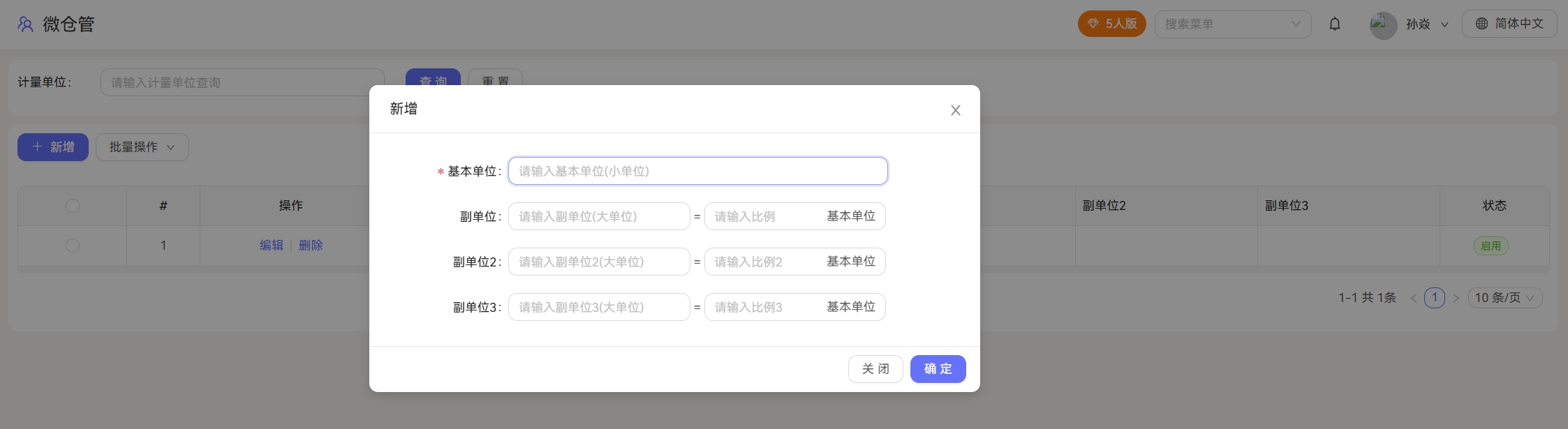Go to the previous page arrow
The width and height of the screenshot is (1568, 429).
click(1414, 298)
